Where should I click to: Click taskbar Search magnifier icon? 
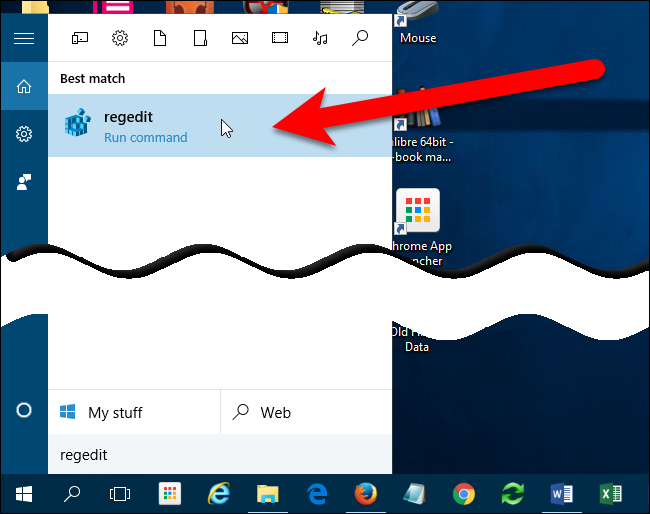tap(72, 494)
